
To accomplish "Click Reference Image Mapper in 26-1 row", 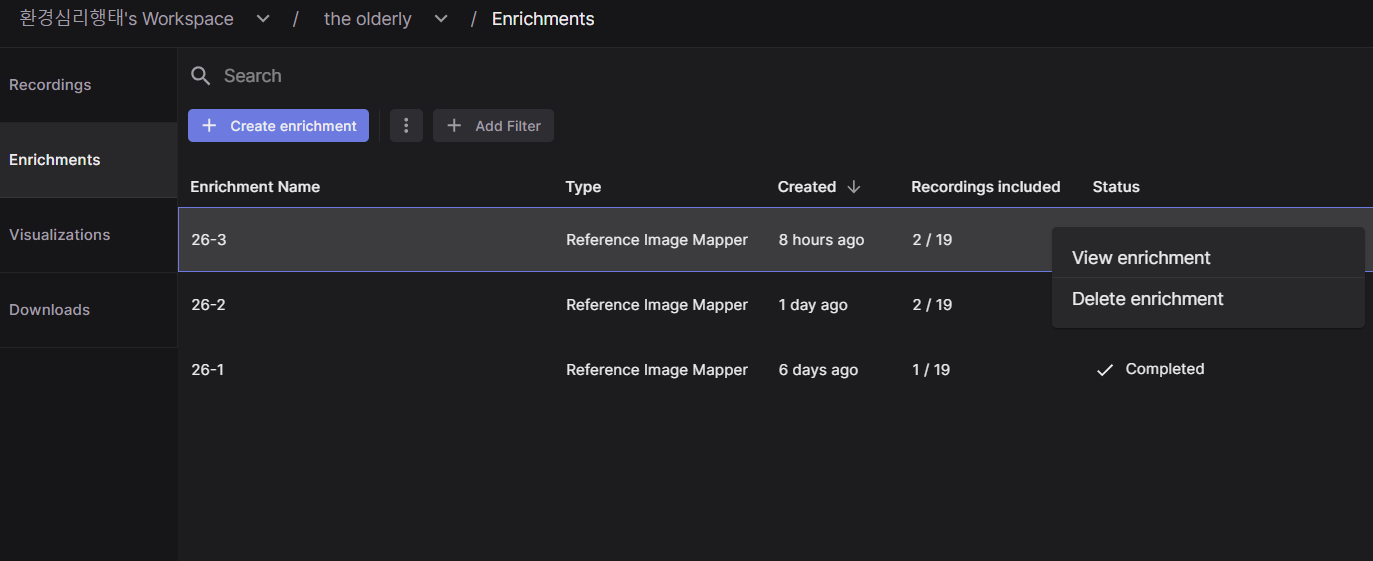I will click(x=657, y=370).
